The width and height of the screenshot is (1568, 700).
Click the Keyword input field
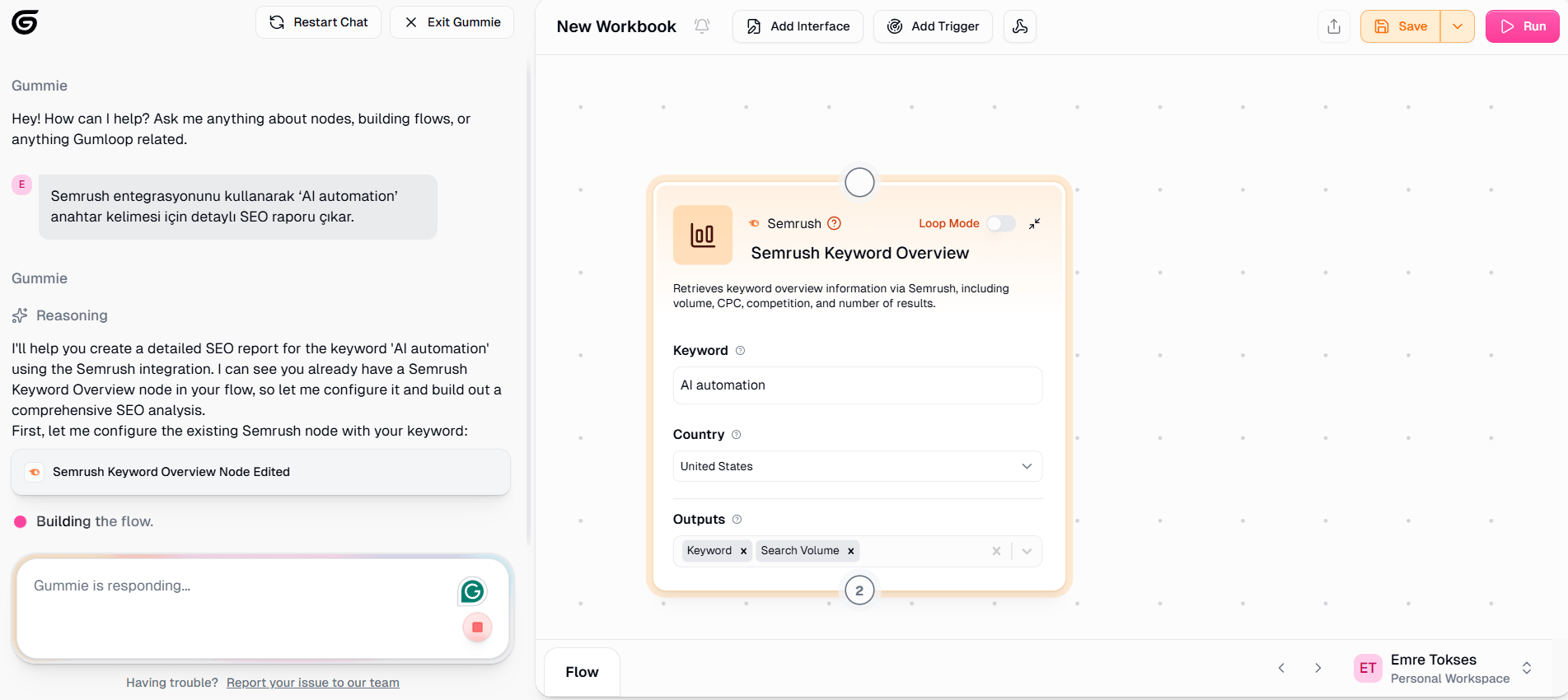point(857,385)
